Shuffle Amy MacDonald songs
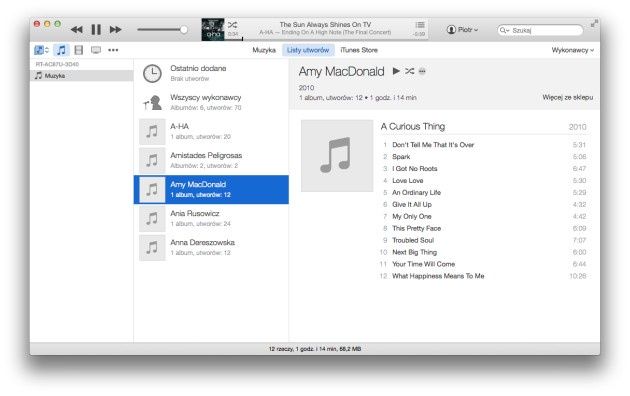 (409, 71)
